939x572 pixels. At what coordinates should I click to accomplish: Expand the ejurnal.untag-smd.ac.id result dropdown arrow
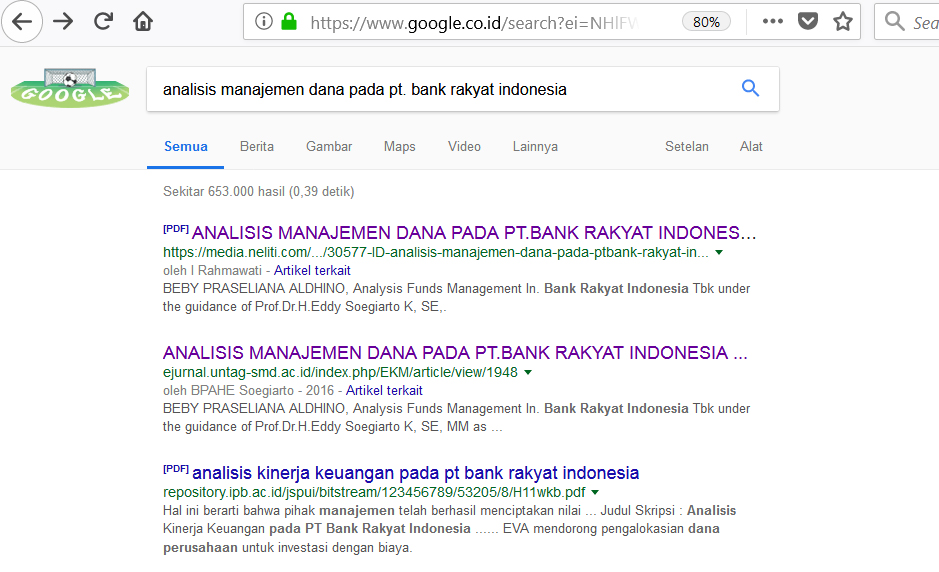tap(528, 373)
